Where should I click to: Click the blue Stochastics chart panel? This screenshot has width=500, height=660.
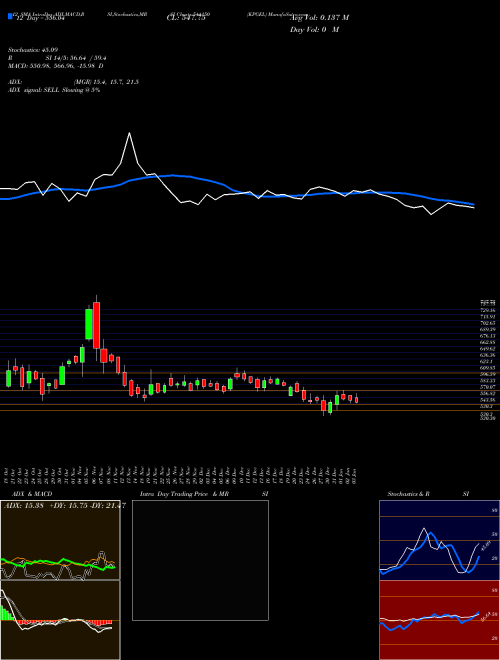439,540
